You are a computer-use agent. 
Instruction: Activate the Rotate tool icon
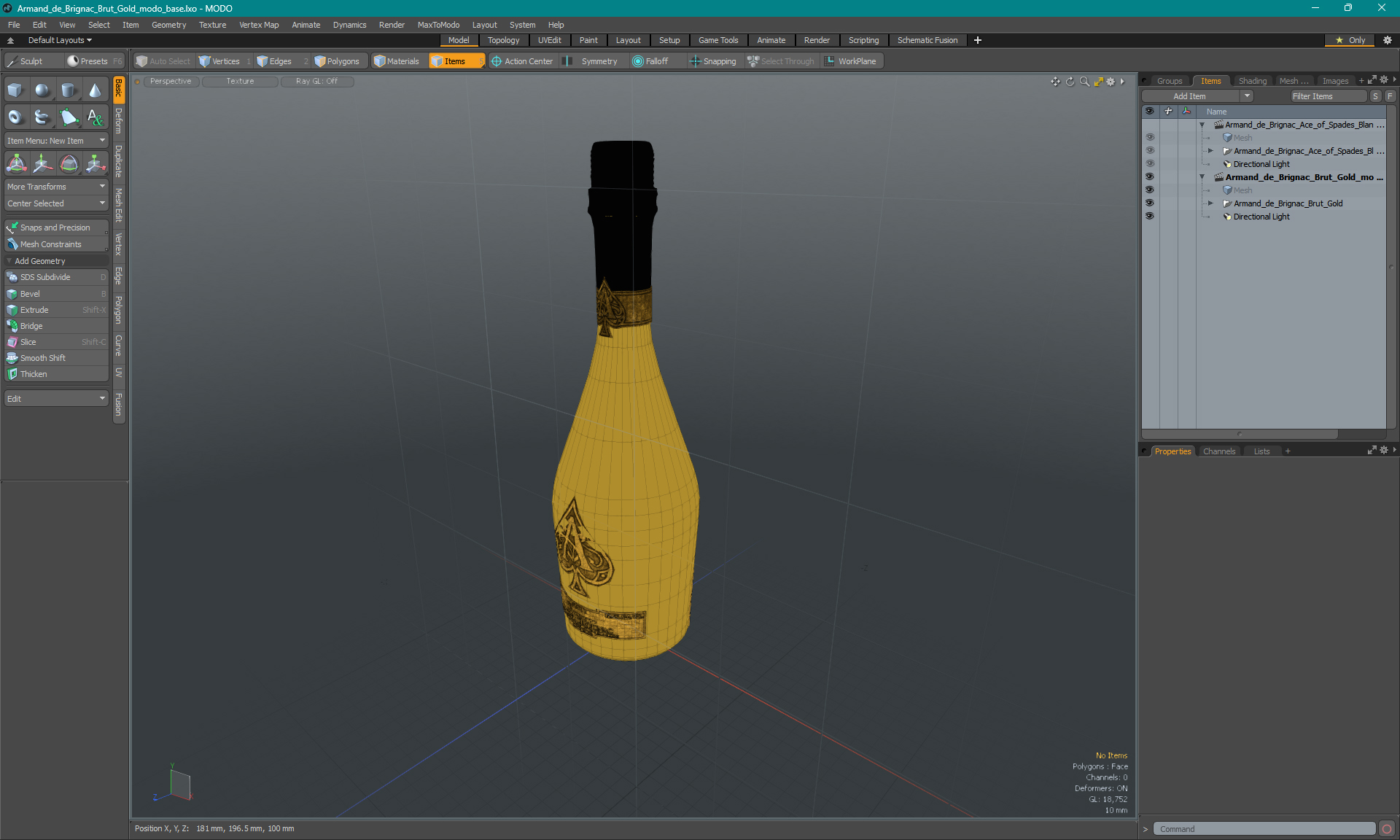[x=69, y=163]
